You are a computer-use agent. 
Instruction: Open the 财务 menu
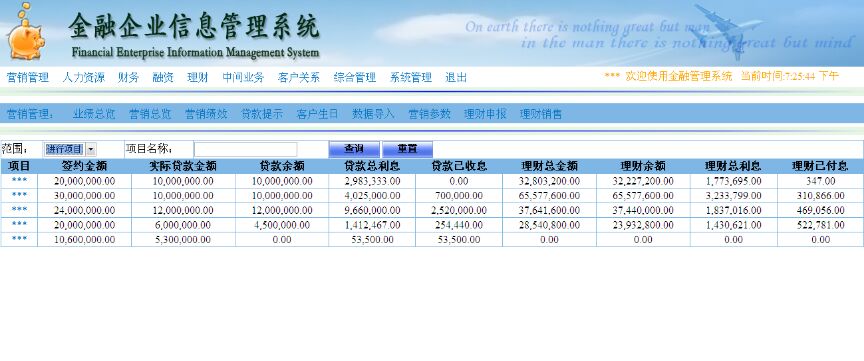click(128, 78)
